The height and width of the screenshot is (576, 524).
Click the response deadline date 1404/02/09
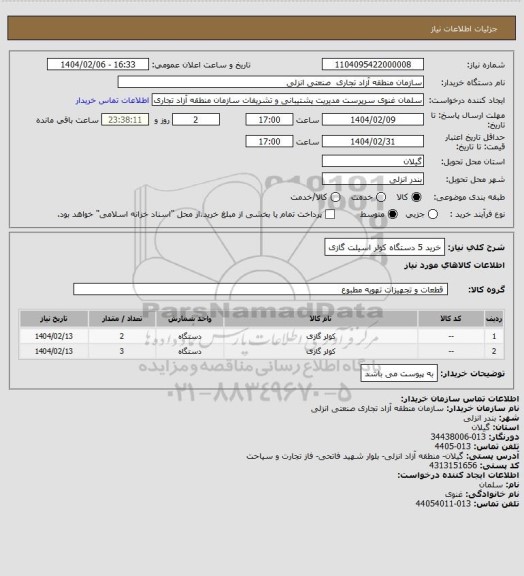[x=373, y=120]
